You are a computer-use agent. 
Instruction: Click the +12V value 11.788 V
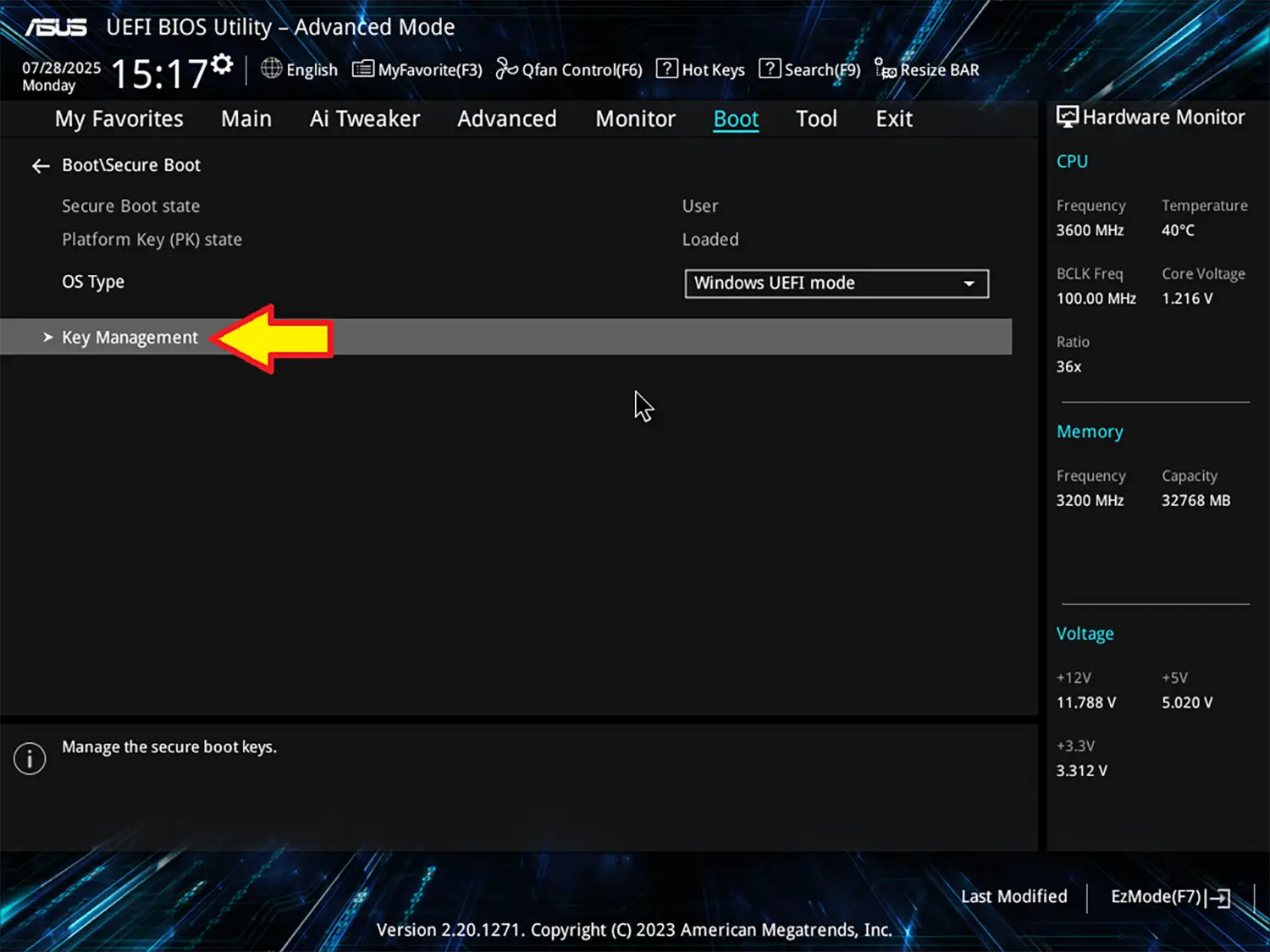click(1086, 703)
